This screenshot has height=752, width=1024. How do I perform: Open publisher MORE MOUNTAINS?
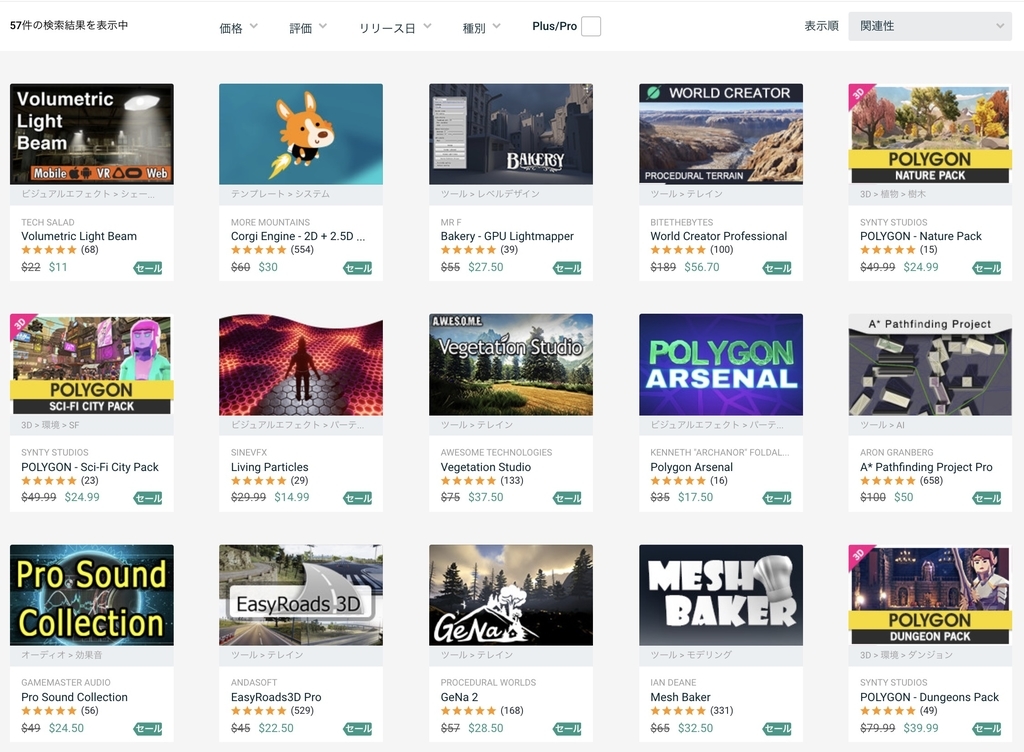270,222
